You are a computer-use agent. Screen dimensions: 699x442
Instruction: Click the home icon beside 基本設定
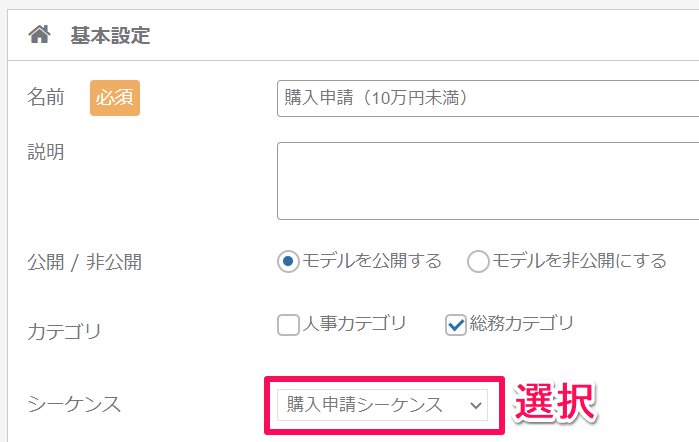click(x=40, y=34)
